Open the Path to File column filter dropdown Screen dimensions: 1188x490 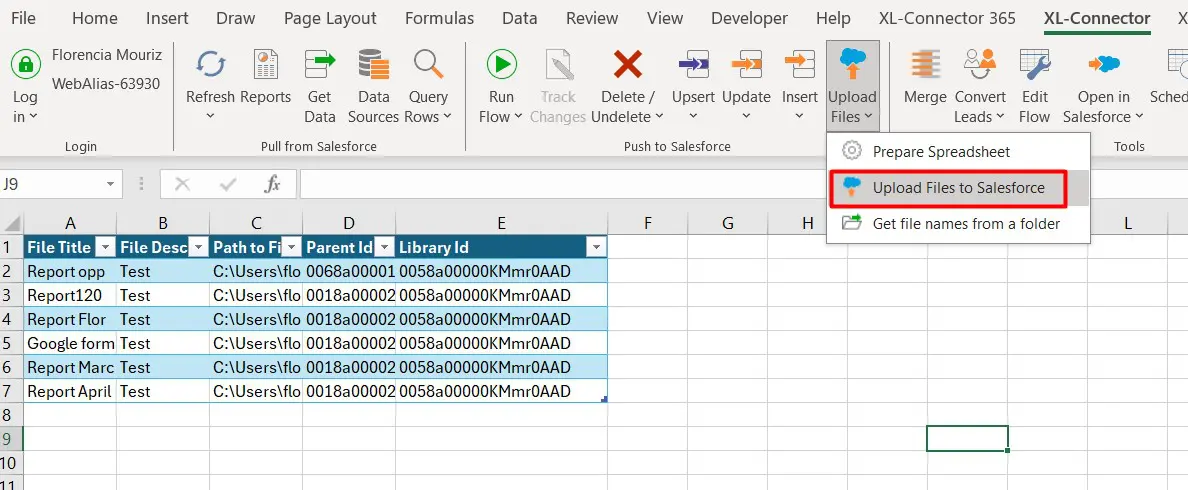pos(291,248)
